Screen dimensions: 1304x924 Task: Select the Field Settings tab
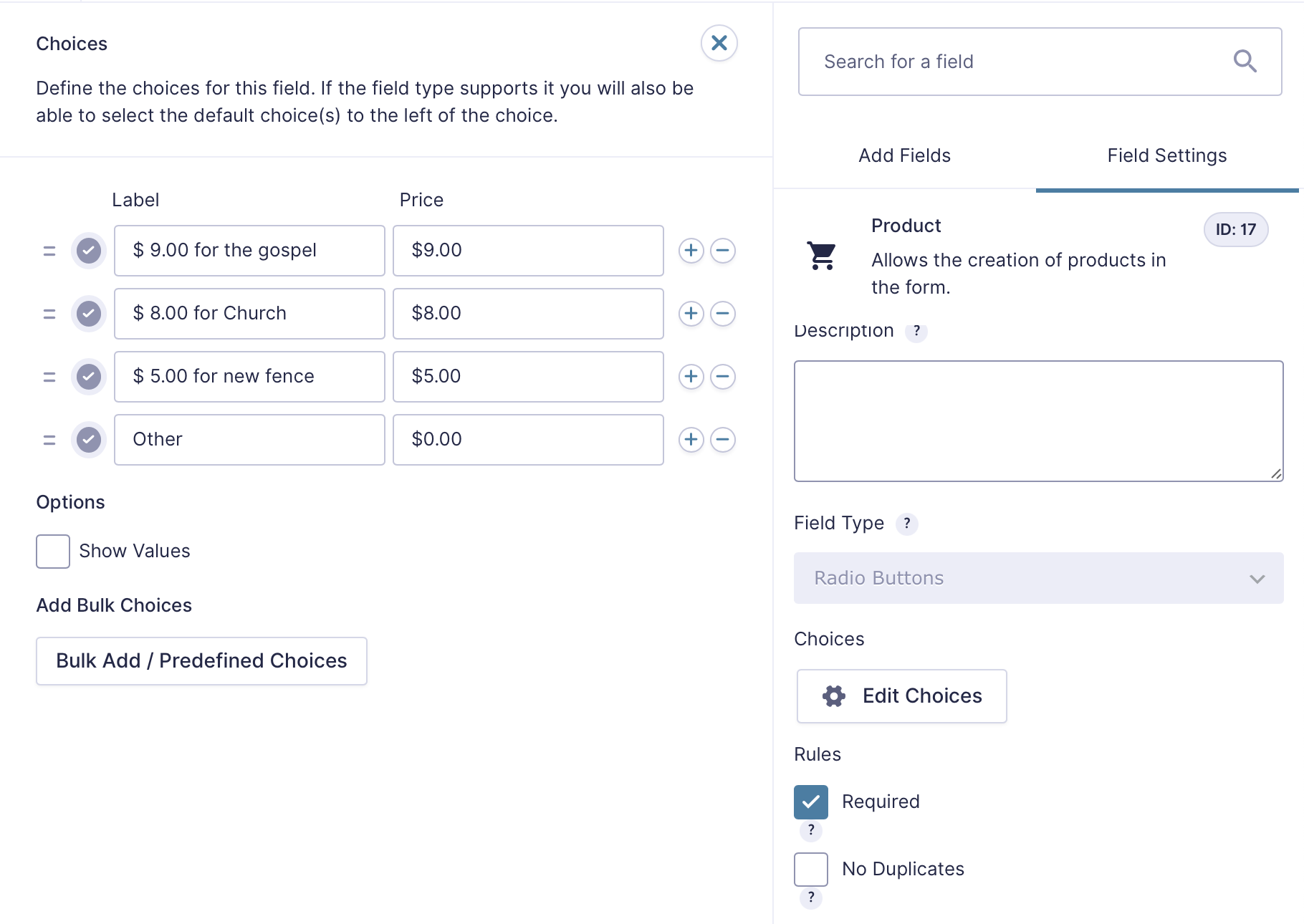coord(1166,155)
